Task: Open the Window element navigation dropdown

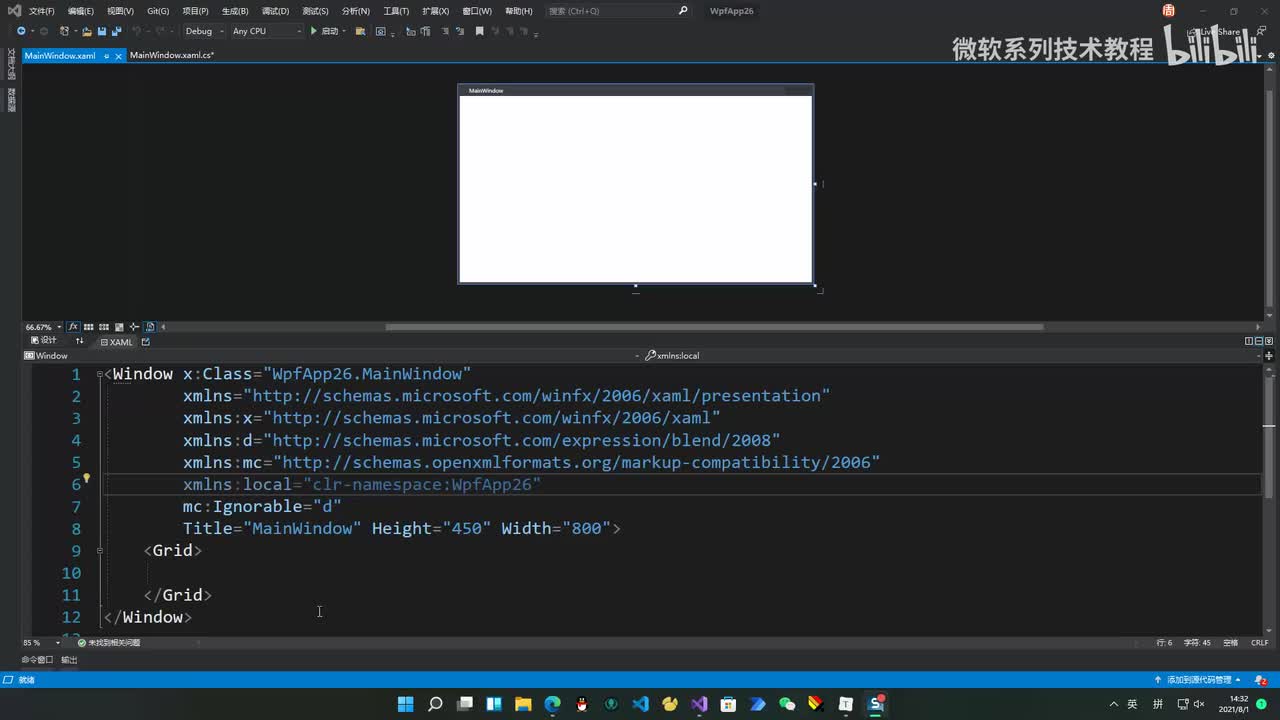Action: (x=330, y=355)
